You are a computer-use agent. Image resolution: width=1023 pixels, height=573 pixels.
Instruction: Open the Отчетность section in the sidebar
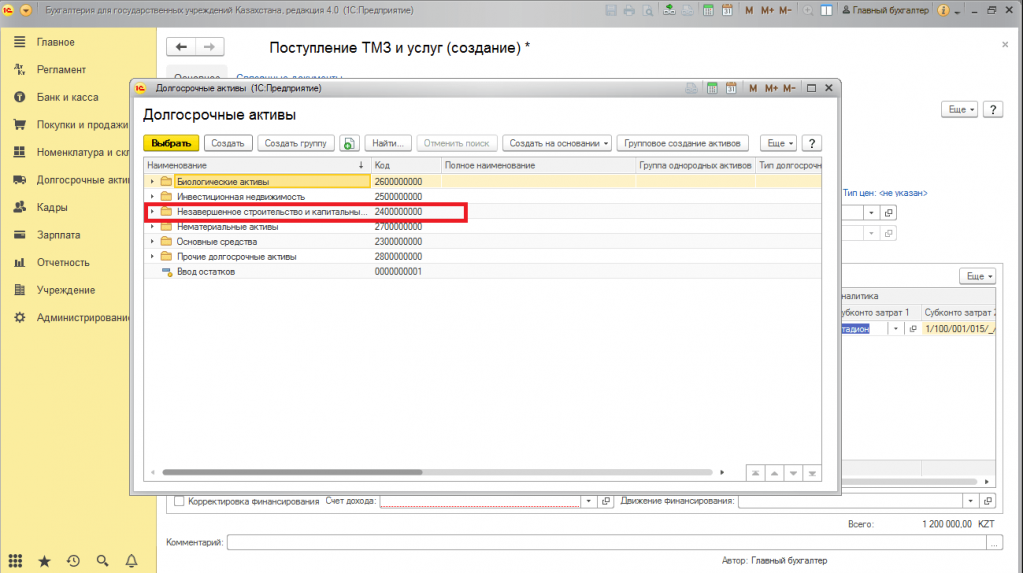tap(63, 262)
